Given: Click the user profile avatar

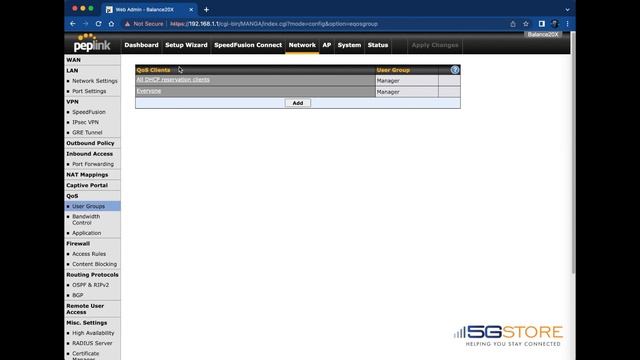Looking at the screenshot, I should tap(554, 24).
